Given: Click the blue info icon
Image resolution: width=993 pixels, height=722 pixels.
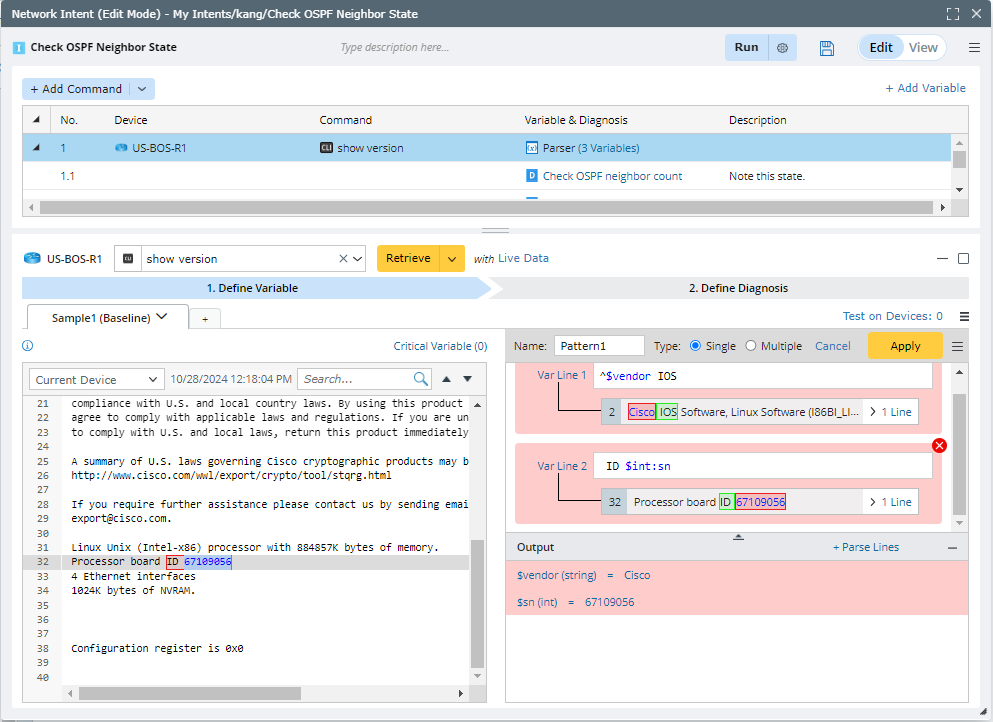Looking at the screenshot, I should click(x=28, y=346).
